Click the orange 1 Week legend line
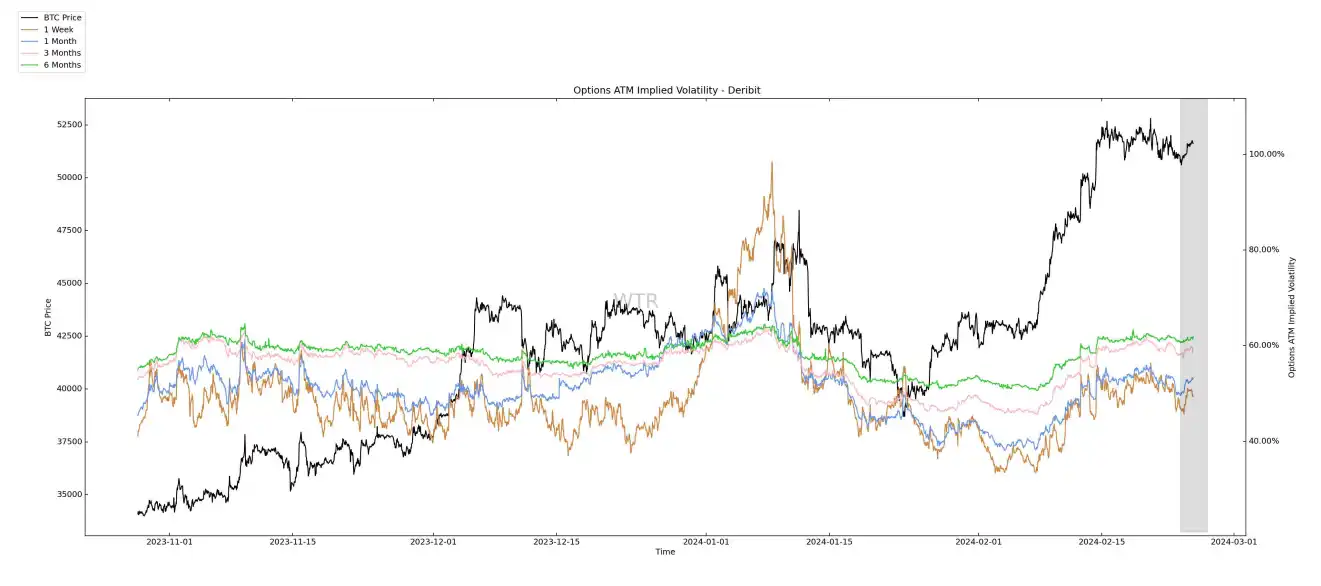 pyautogui.click(x=30, y=30)
